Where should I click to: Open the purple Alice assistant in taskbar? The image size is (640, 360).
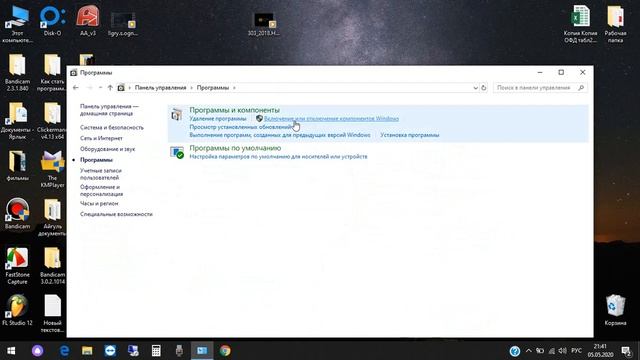pos(38,351)
